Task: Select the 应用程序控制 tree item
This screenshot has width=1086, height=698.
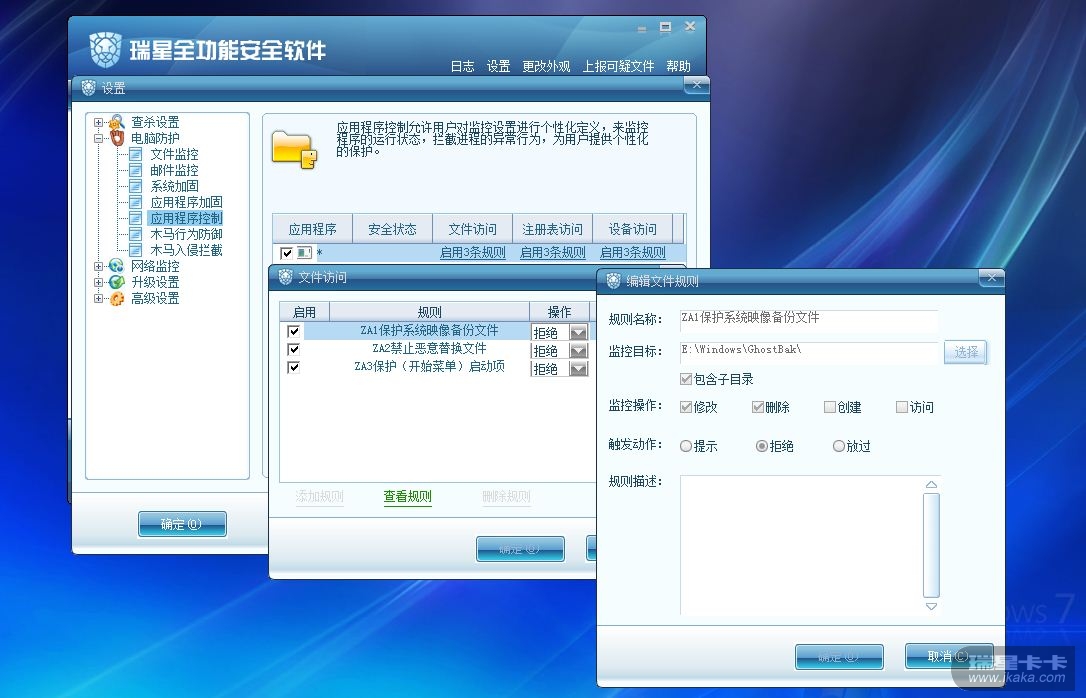Action: 186,218
